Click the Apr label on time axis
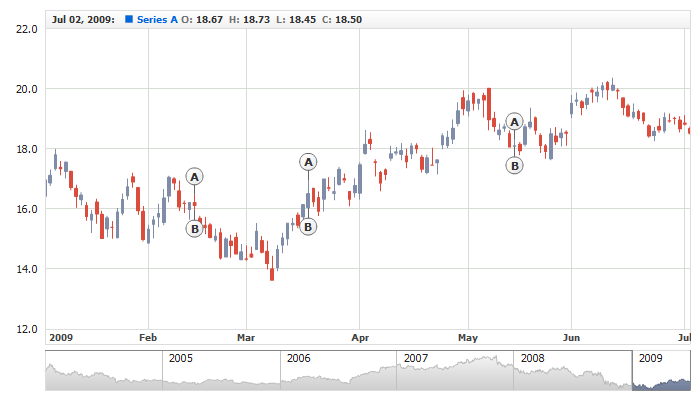 pos(360,338)
